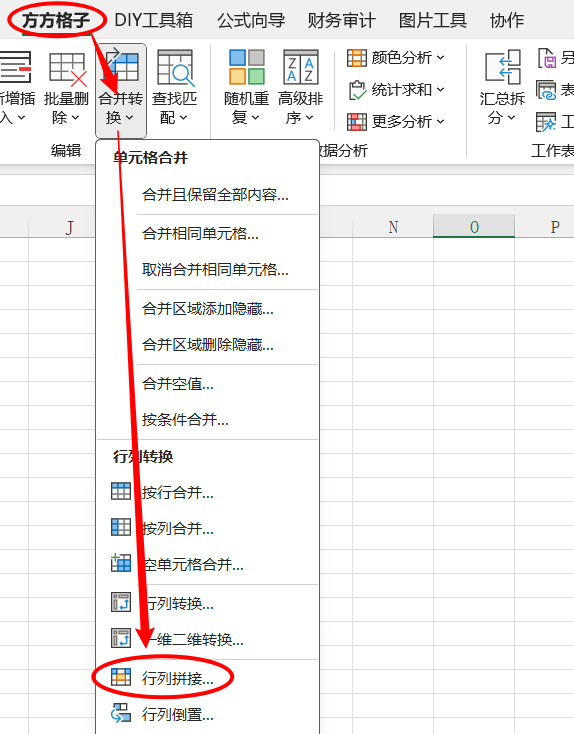Viewport: 574px width, 734px height.
Task: Click the 查找匹配 search table icon
Action: [175, 69]
